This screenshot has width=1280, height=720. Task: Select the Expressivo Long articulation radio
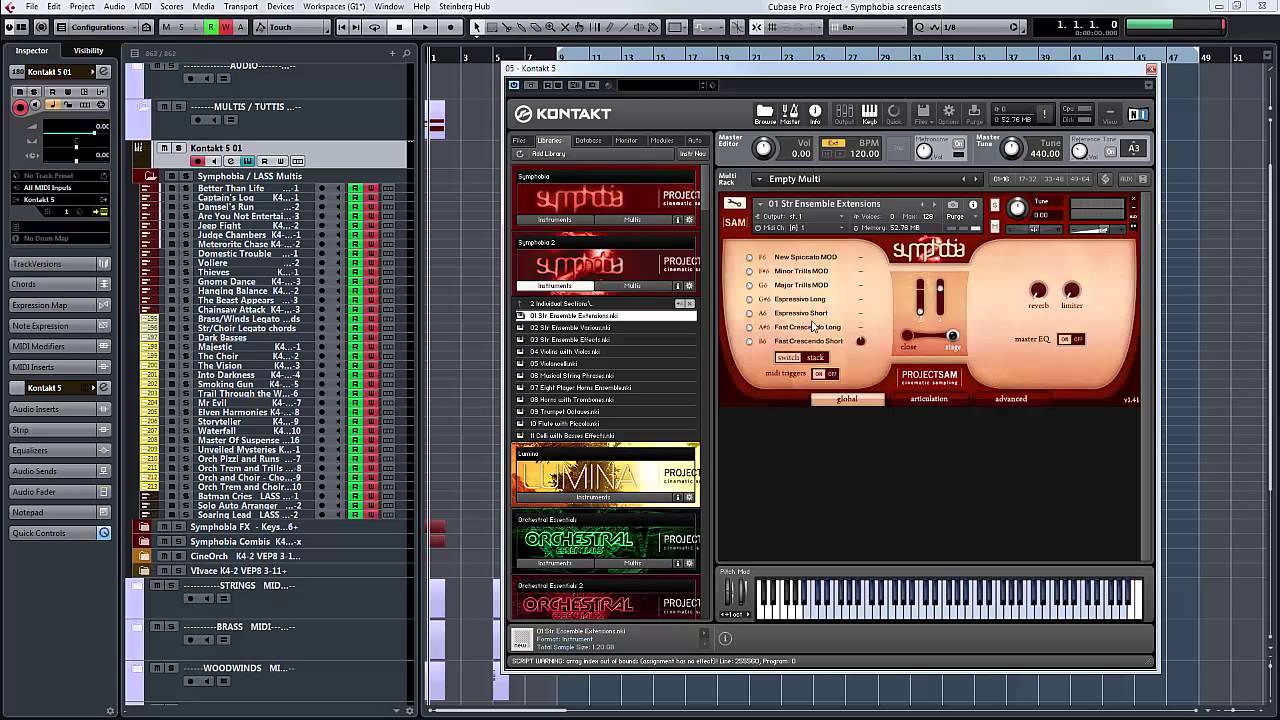click(x=749, y=299)
